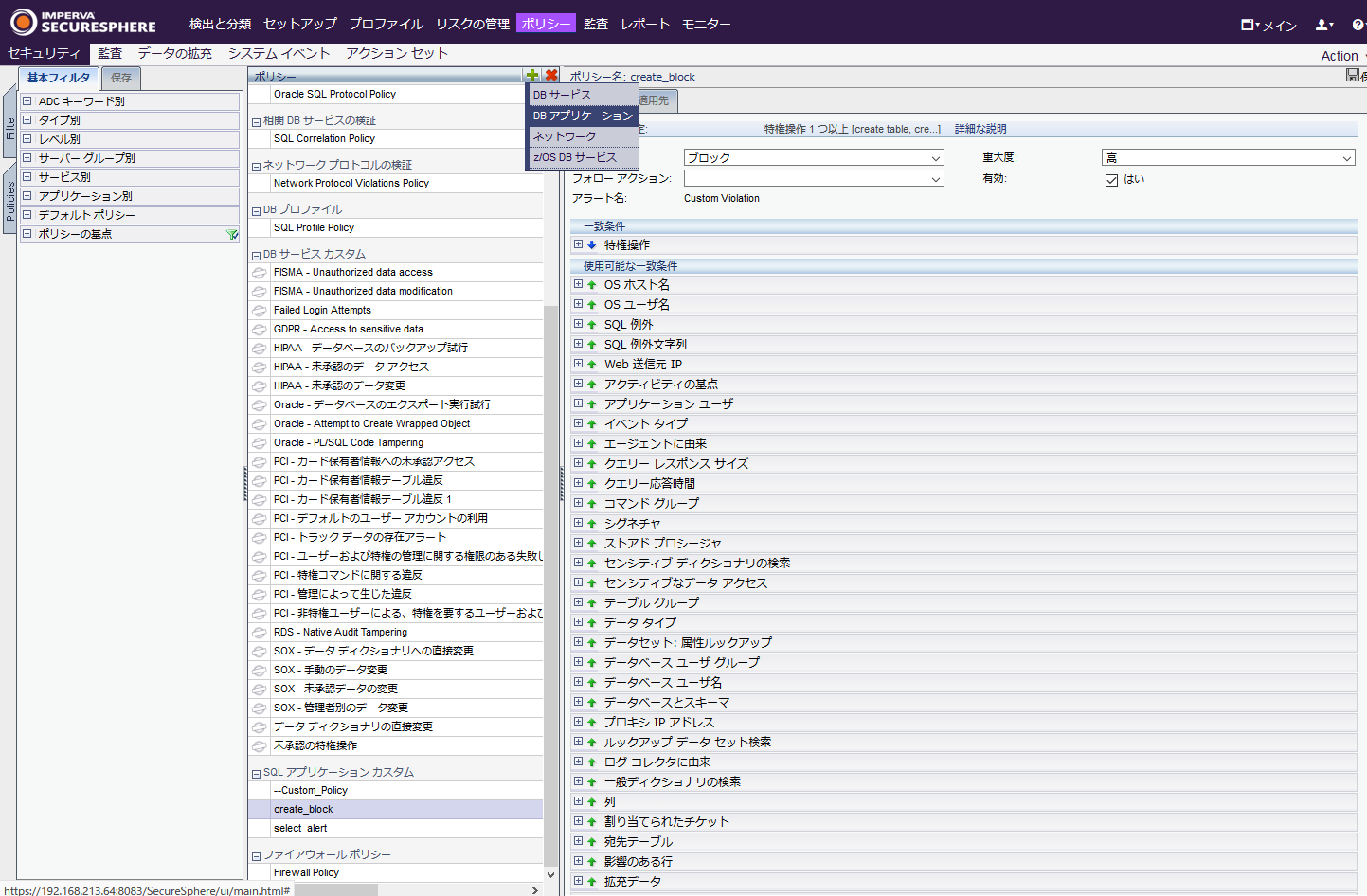Expand the ADC キーワード別 filter
Viewport: 1367px width, 896px height.
pyautogui.click(x=27, y=101)
